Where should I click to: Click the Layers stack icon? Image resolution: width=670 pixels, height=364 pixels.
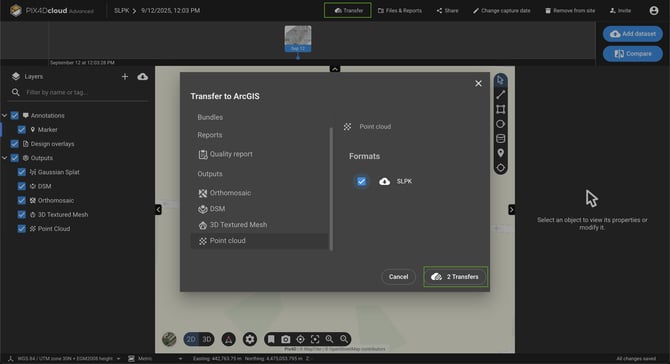click(16, 76)
